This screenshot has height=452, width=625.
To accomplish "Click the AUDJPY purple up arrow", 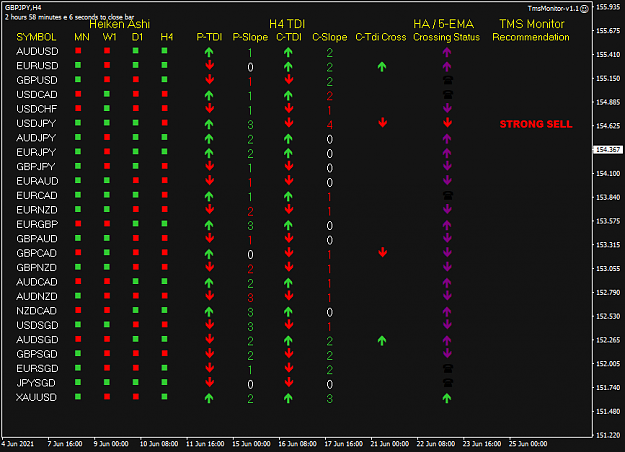I will click(447, 138).
